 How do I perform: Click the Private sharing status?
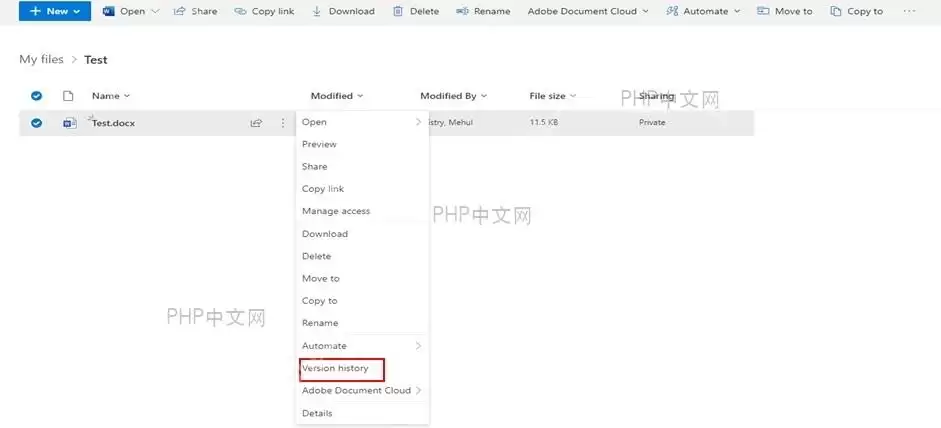pyautogui.click(x=652, y=122)
